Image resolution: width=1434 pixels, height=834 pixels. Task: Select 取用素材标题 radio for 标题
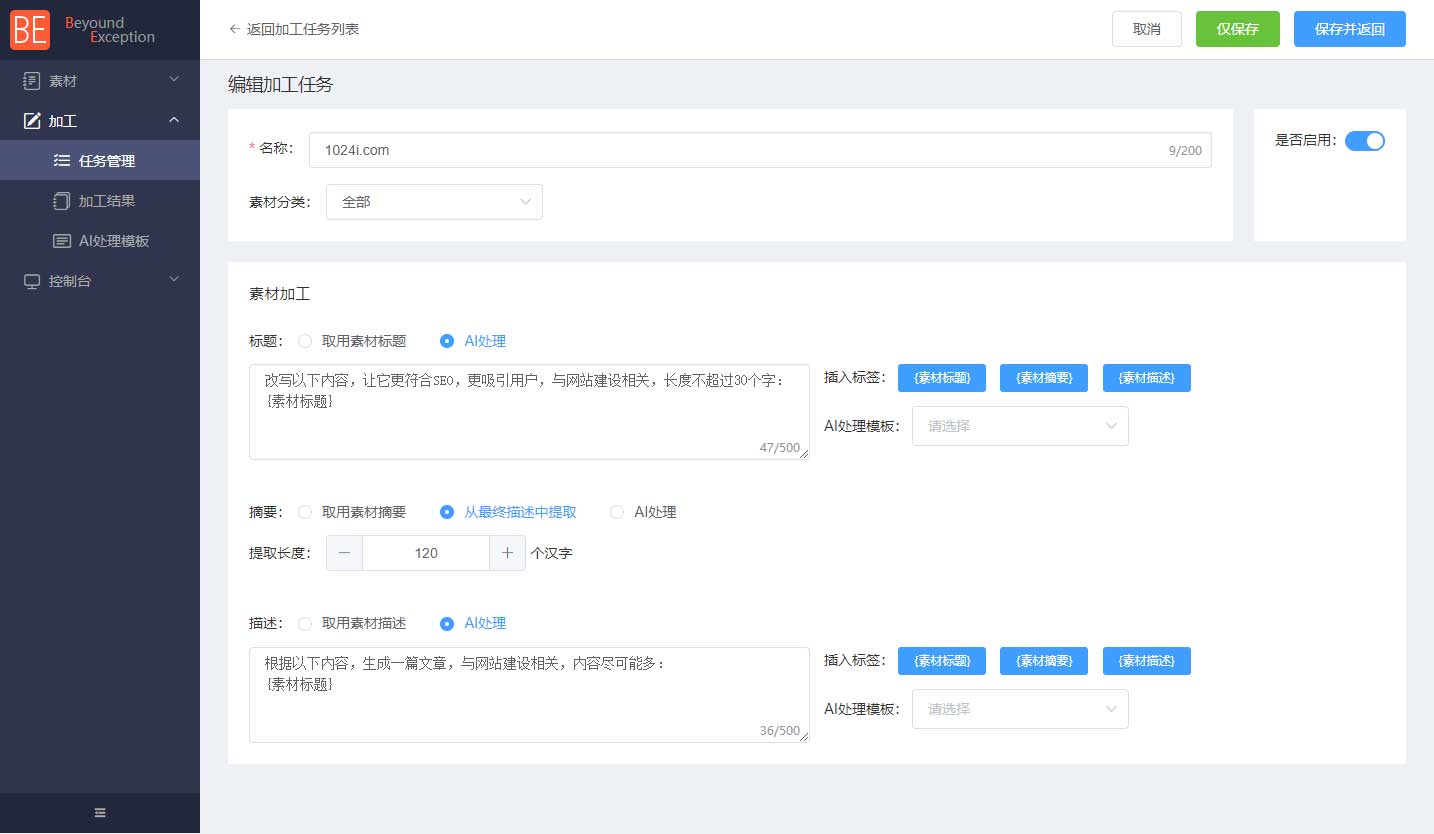point(306,341)
